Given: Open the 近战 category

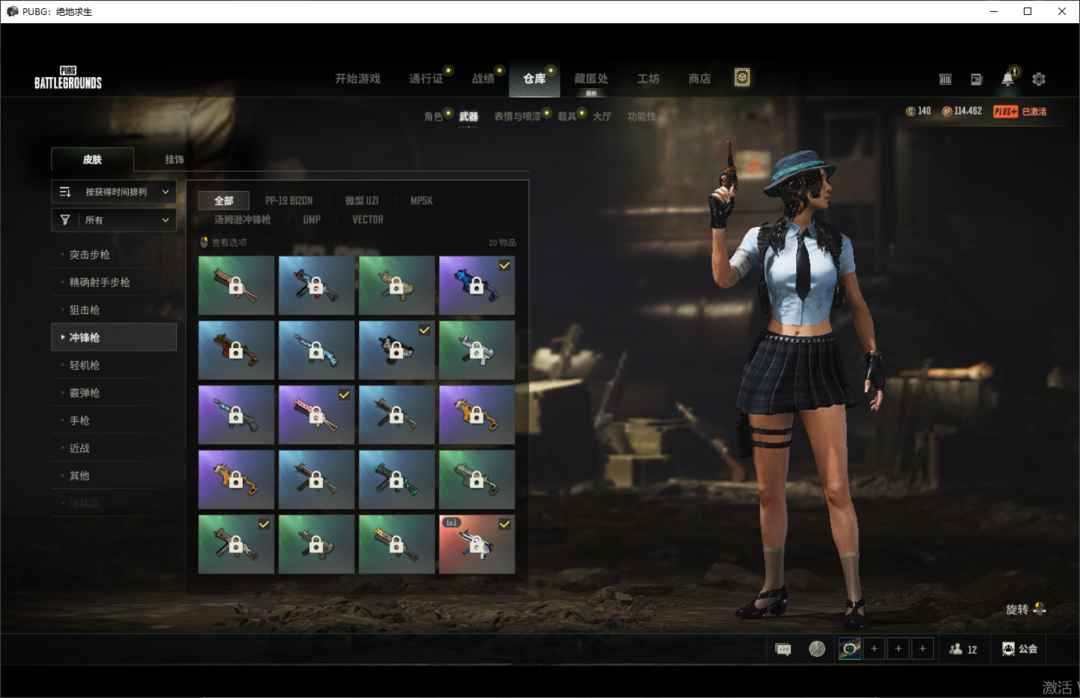Looking at the screenshot, I should tap(114, 447).
